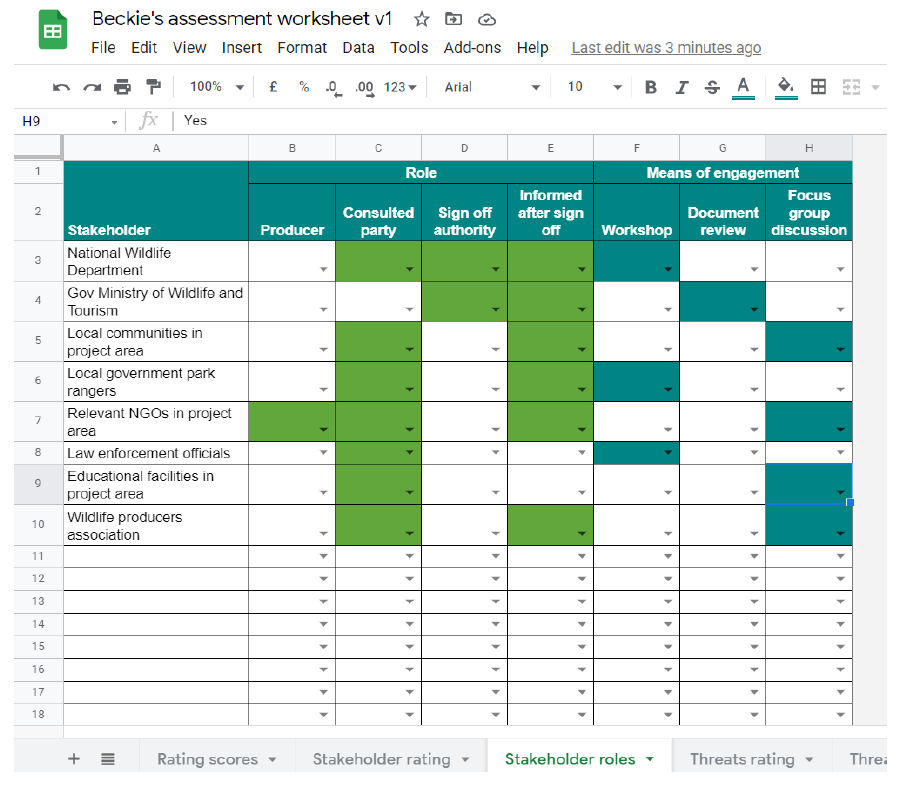This screenshot has width=903, height=786.
Task: Click the undo arrow icon
Action: click(61, 87)
